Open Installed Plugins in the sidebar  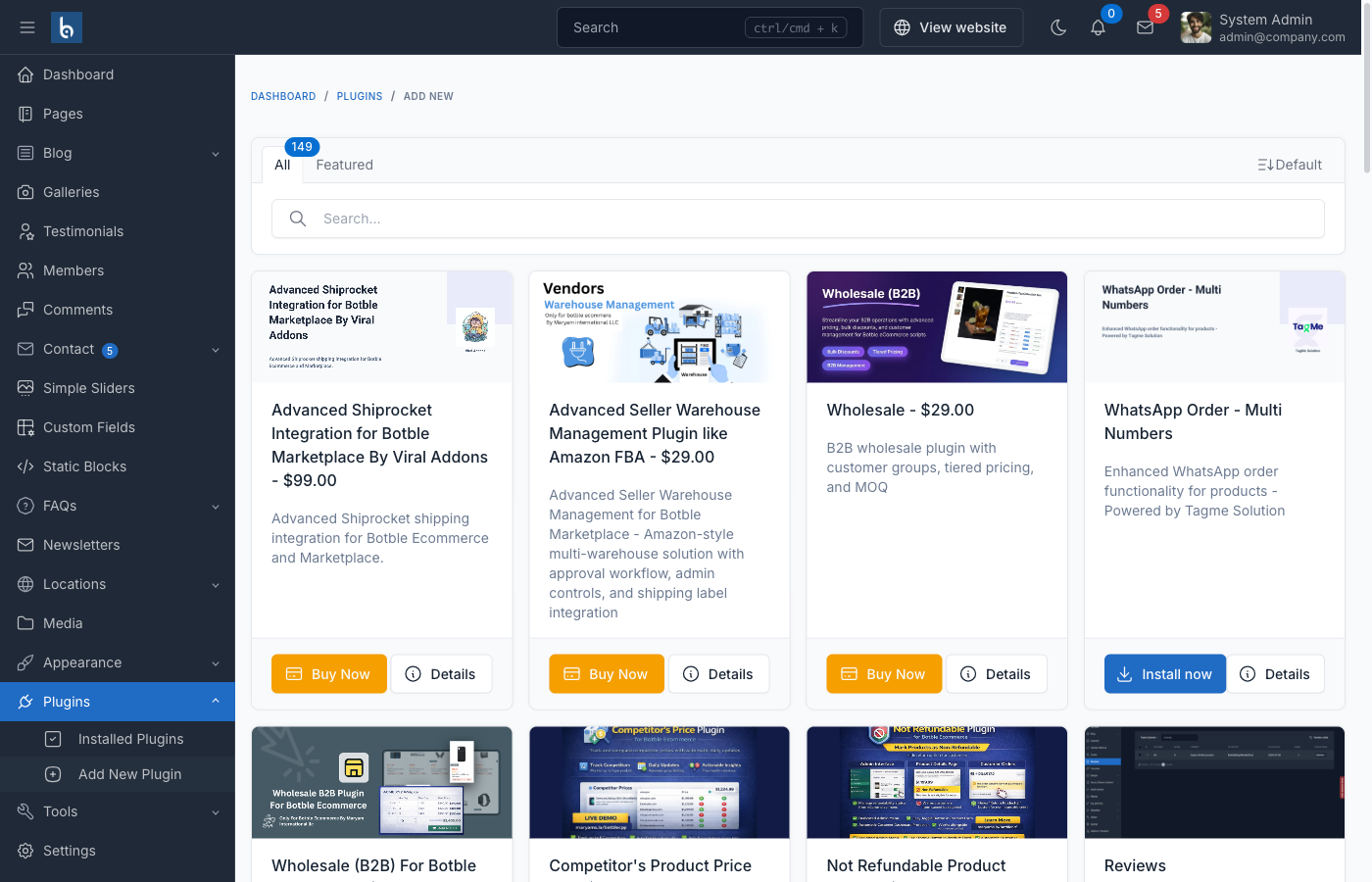(130, 739)
